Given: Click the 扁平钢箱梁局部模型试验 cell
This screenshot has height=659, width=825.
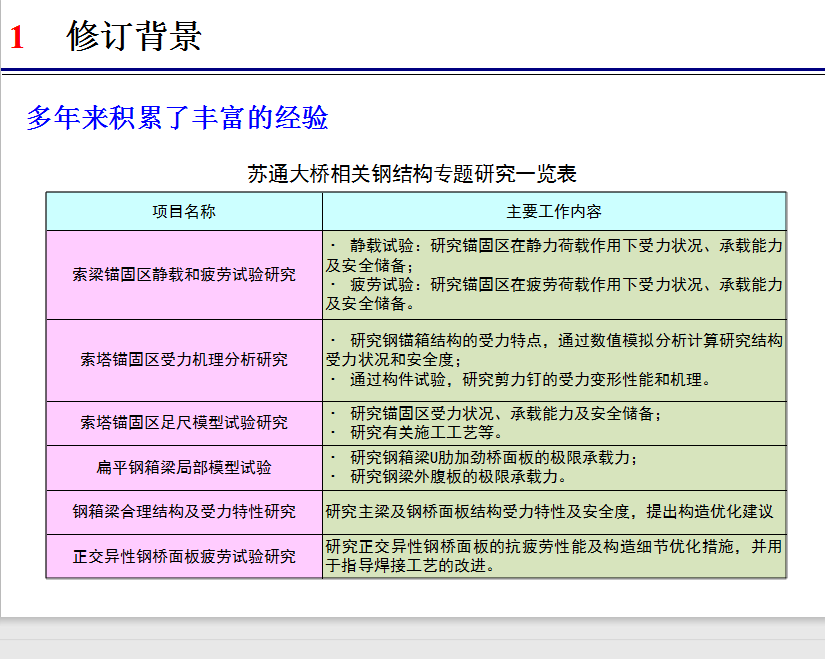Looking at the screenshot, I should [184, 467].
